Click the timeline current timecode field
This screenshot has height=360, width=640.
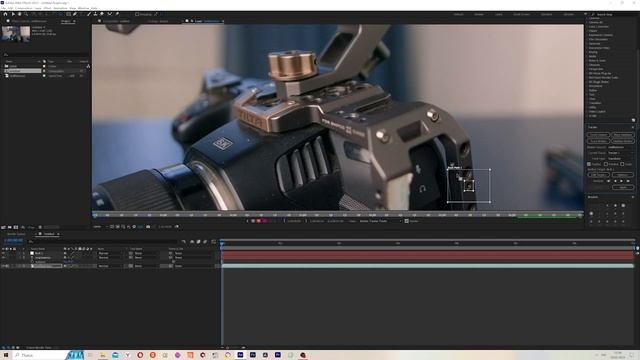coord(13,241)
